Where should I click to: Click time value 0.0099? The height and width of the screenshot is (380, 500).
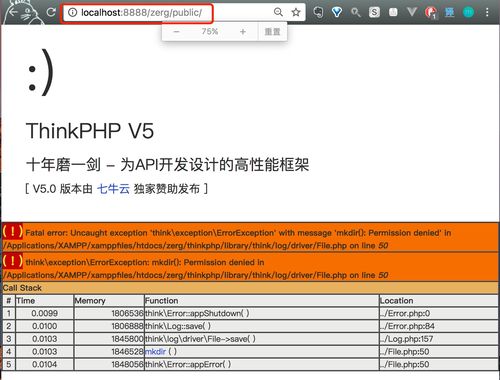click(x=44, y=313)
